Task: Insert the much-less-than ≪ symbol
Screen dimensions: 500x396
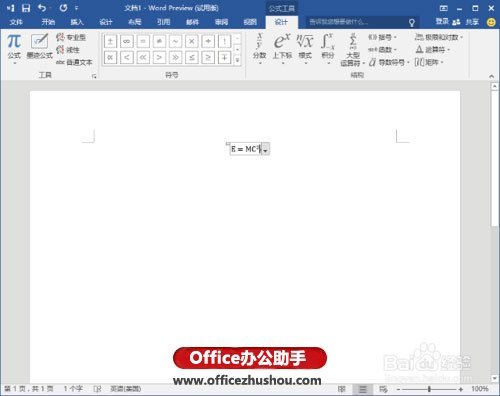Action: pyautogui.click(x=143, y=57)
